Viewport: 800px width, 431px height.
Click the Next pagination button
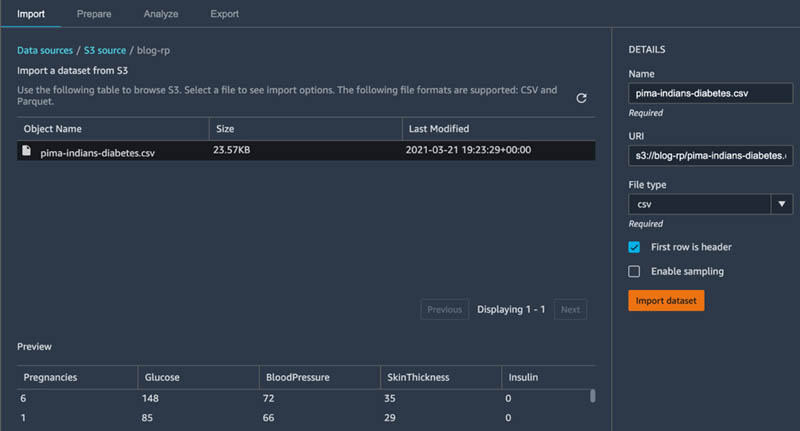pos(570,310)
